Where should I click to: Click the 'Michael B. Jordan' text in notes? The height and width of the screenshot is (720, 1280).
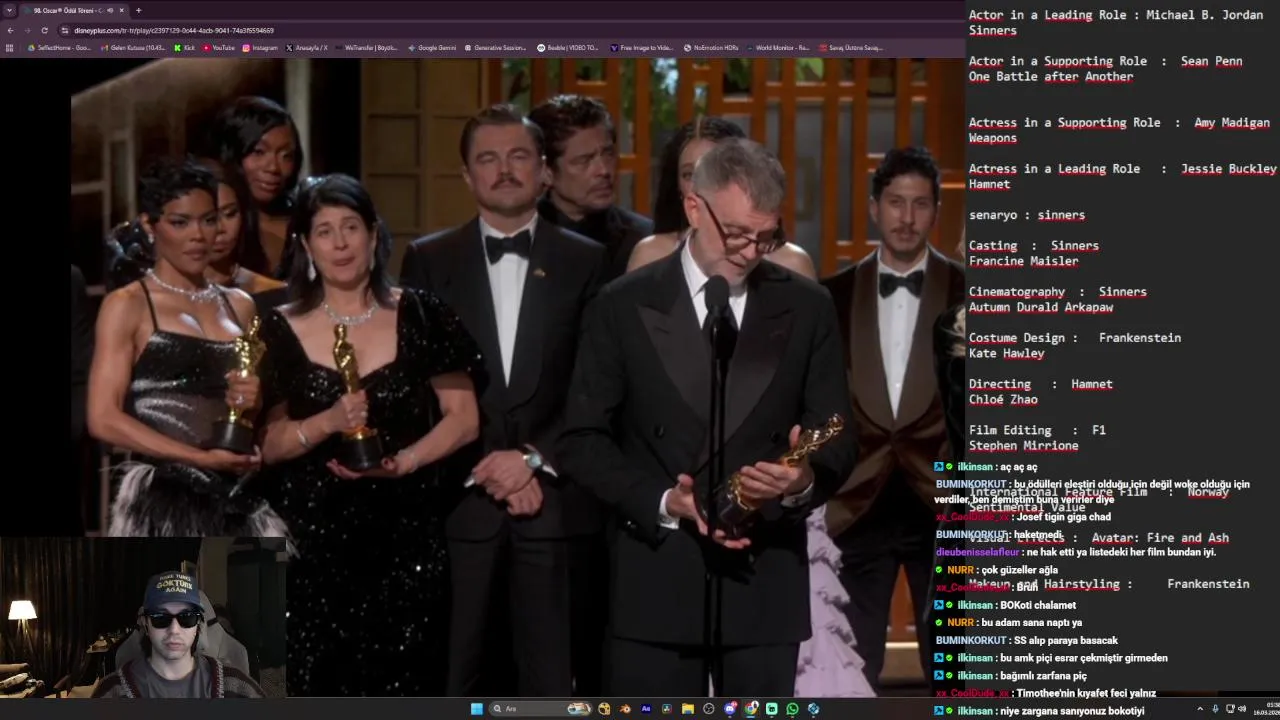tap(1204, 15)
